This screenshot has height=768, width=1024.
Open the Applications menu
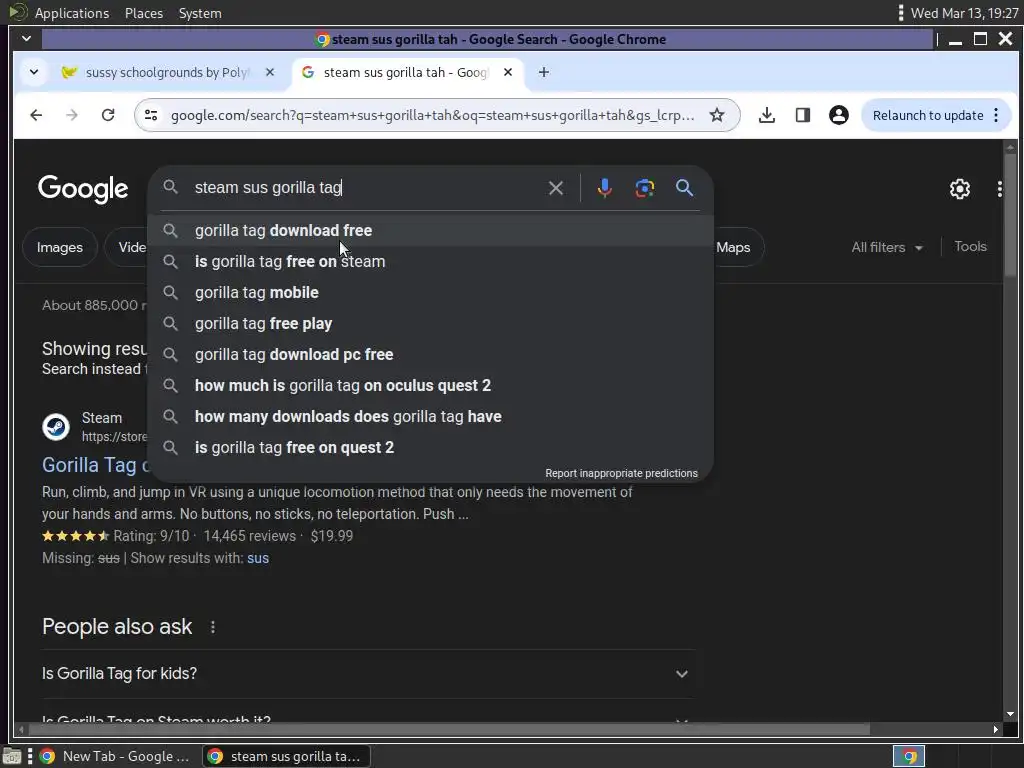point(72,13)
